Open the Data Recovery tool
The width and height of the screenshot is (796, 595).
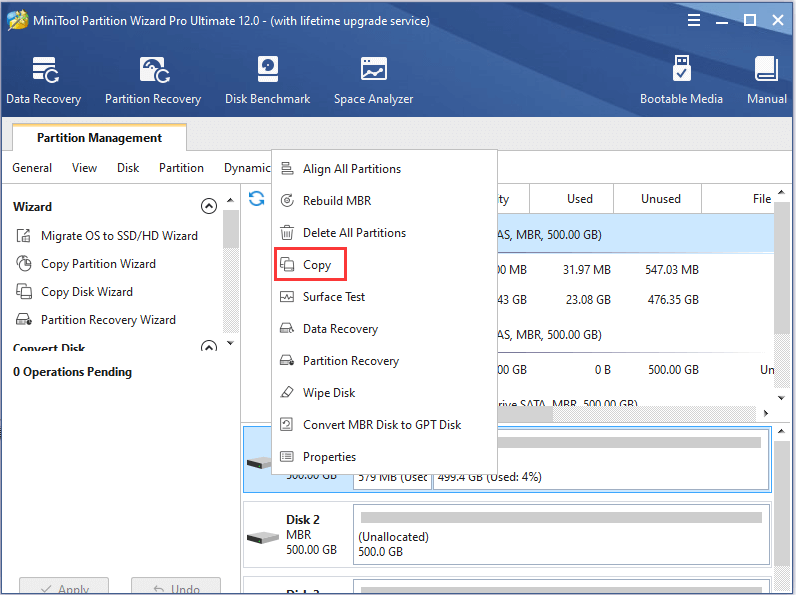coord(44,80)
